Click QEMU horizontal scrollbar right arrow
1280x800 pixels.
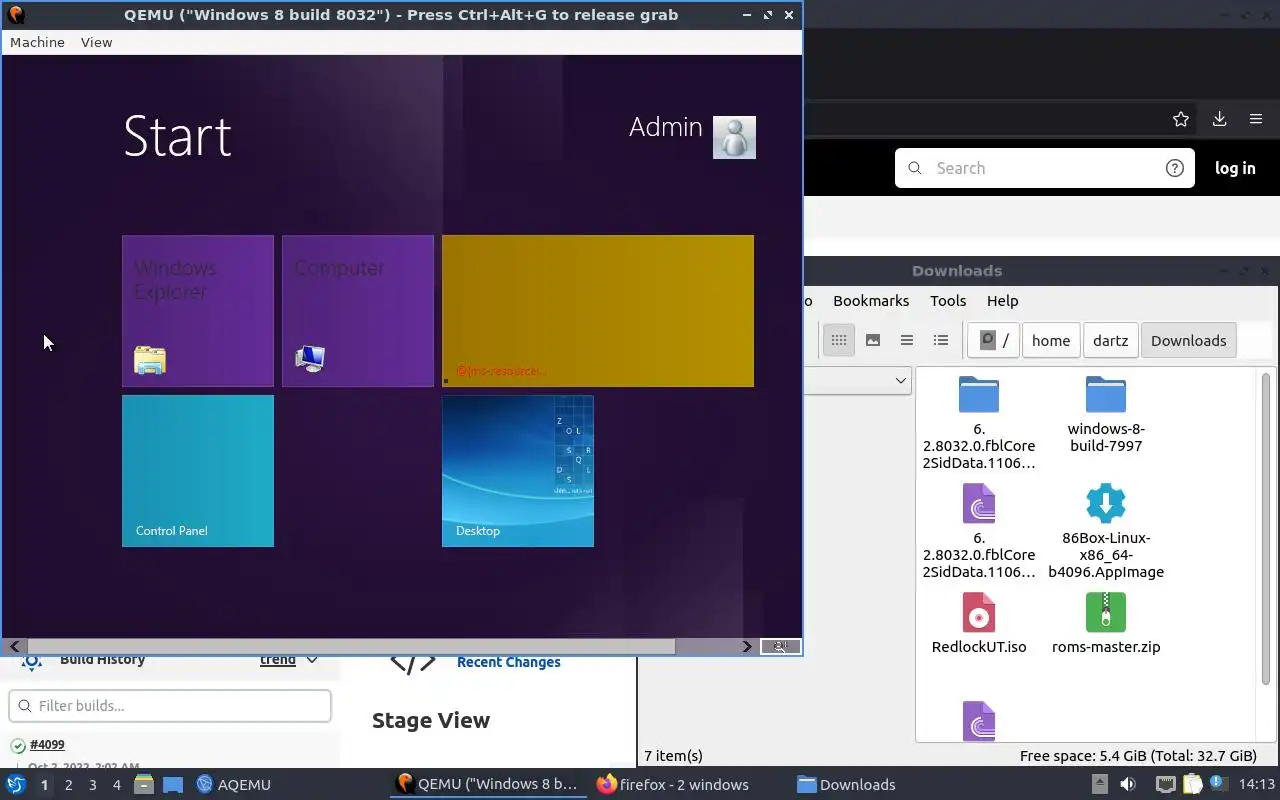pyautogui.click(x=747, y=647)
